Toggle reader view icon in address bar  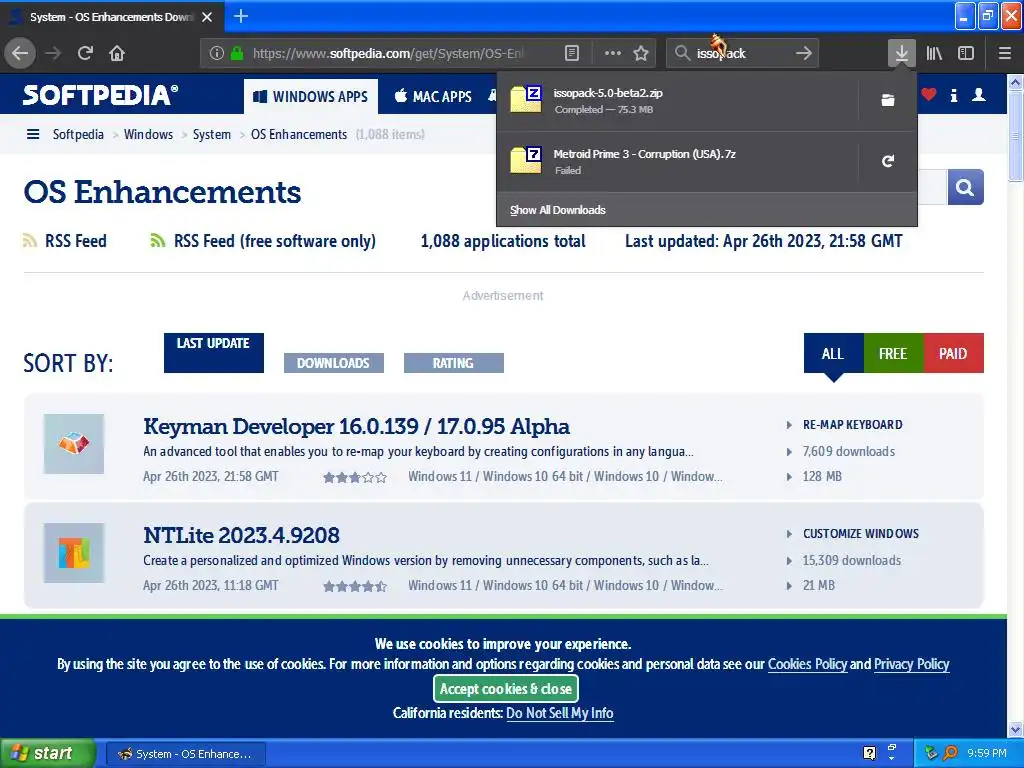pyautogui.click(x=571, y=53)
